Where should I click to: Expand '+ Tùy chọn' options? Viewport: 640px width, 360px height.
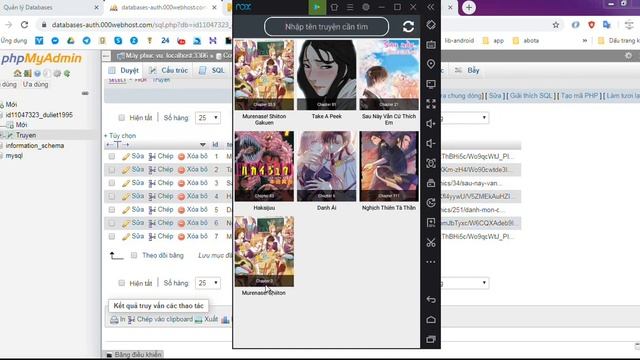pos(120,136)
